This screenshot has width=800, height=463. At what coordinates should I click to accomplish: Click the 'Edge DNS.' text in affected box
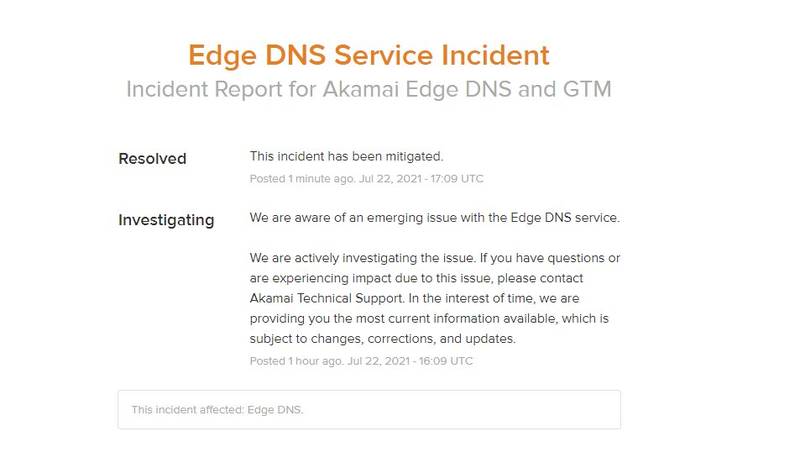coord(275,409)
